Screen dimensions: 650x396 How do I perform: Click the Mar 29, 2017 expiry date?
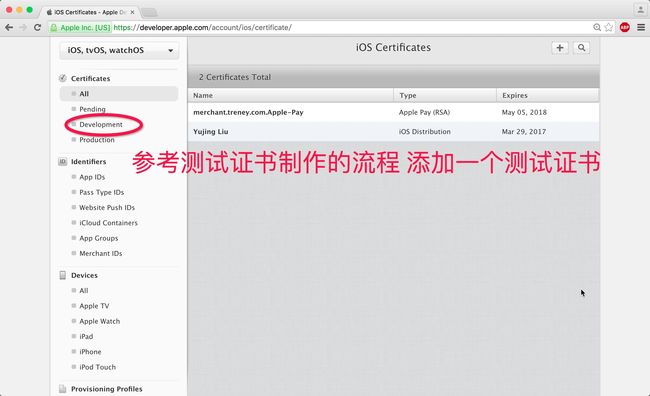pyautogui.click(x=524, y=131)
